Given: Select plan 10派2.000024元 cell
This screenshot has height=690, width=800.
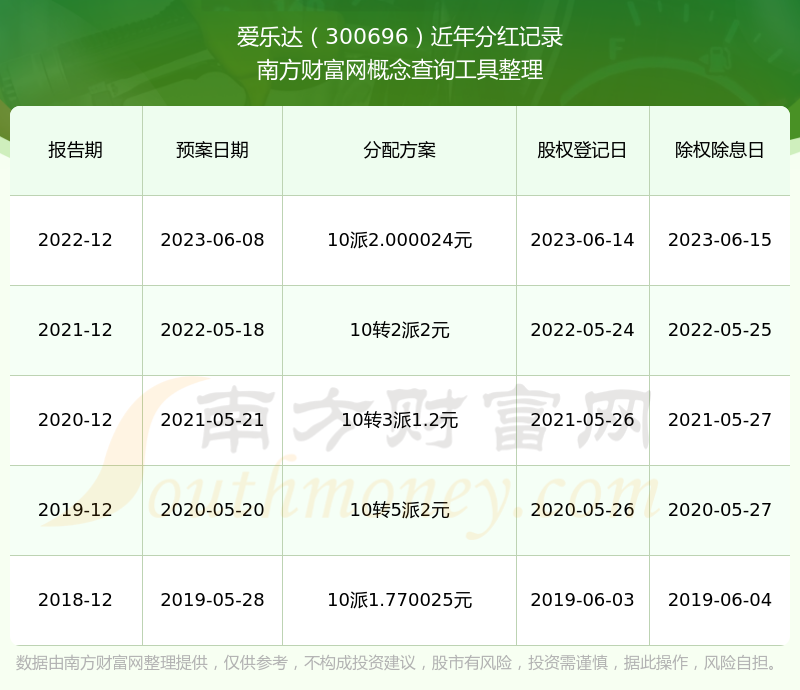Looking at the screenshot, I should pyautogui.click(x=399, y=240).
